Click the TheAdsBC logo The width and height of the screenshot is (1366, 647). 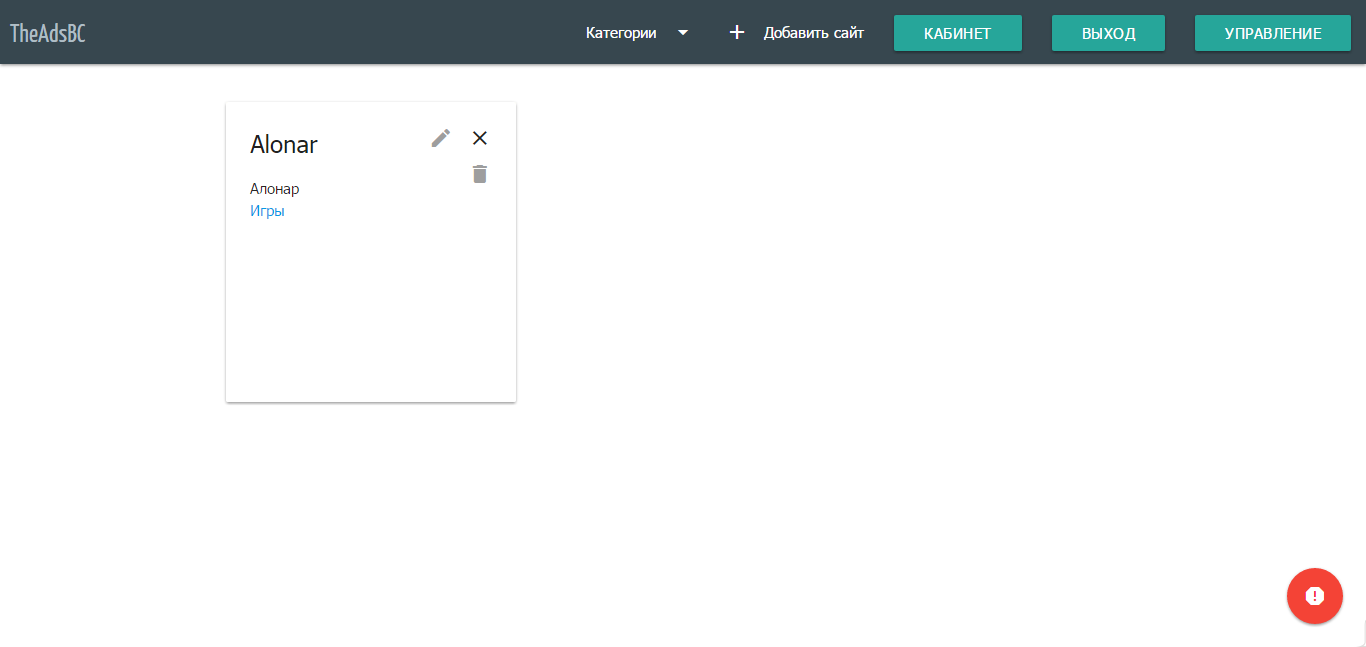coord(48,33)
